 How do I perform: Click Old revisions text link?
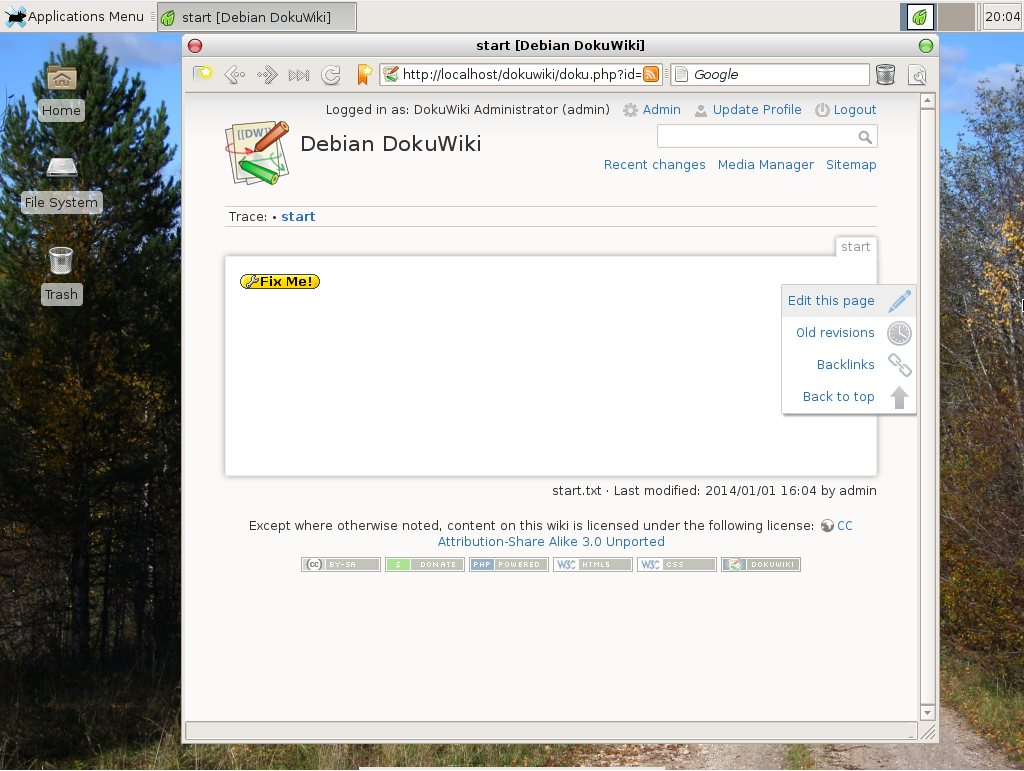(835, 333)
